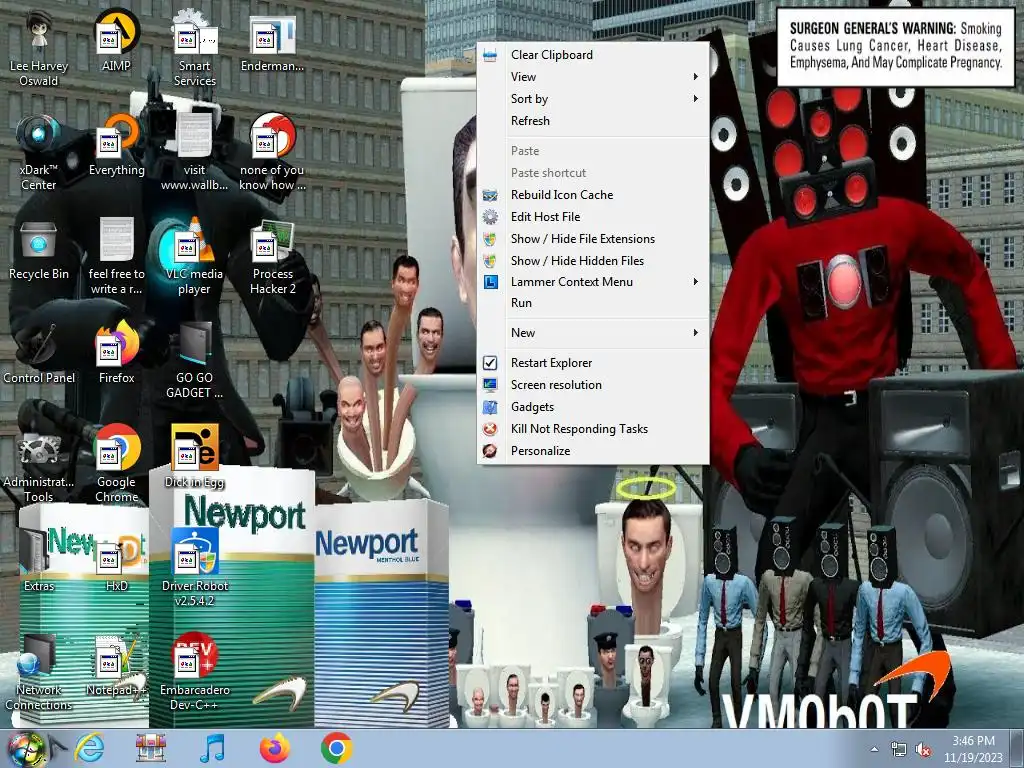The image size is (1024, 768).
Task: Open the music note taskbar app
Action: pyautogui.click(x=212, y=748)
